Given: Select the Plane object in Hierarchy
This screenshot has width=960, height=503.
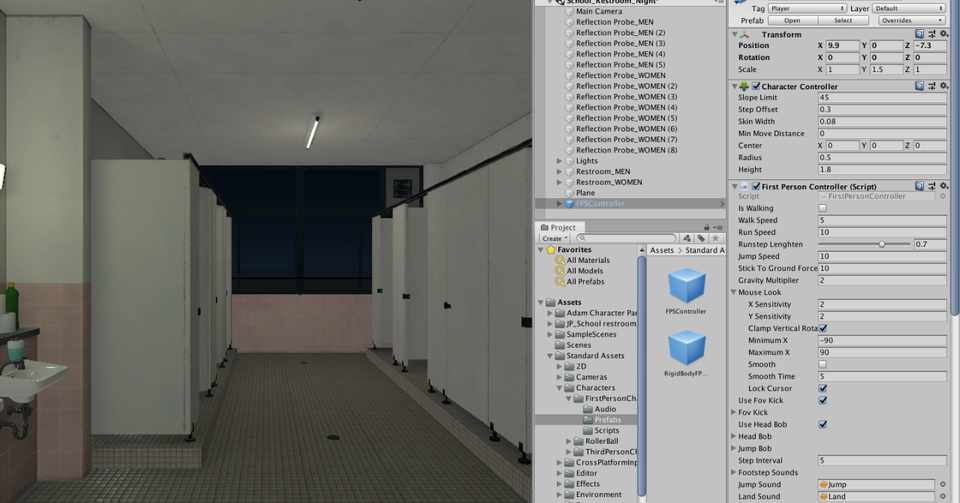Looking at the screenshot, I should (x=585, y=193).
